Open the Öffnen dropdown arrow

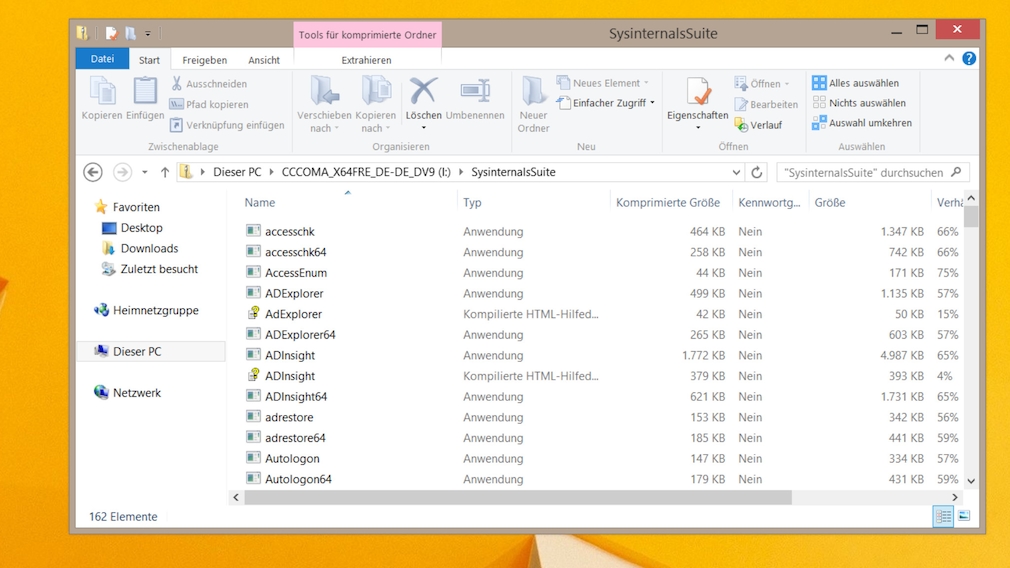(786, 84)
